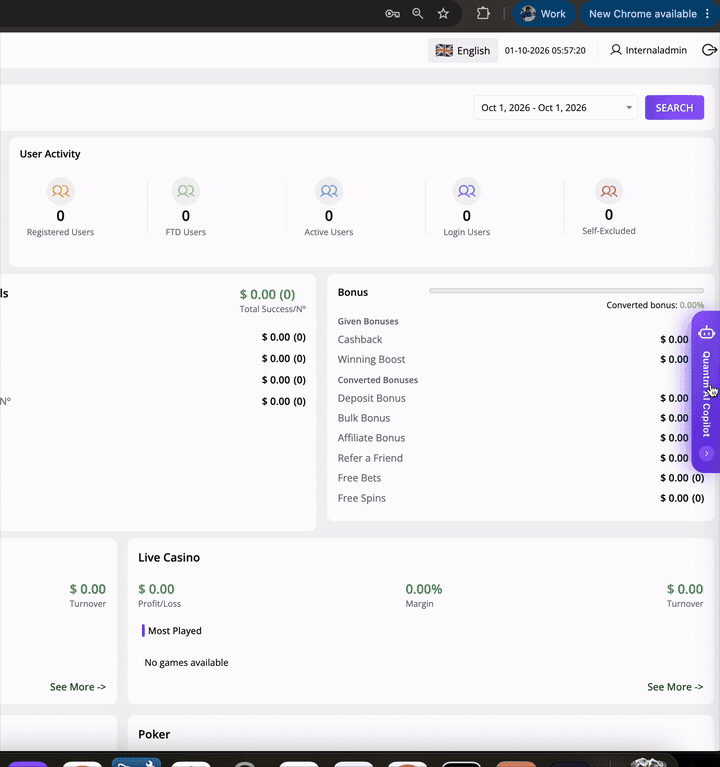Viewport: 720px width, 767px height.
Task: Click the user silhouette icon beside Internaladmin
Action: (x=616, y=50)
